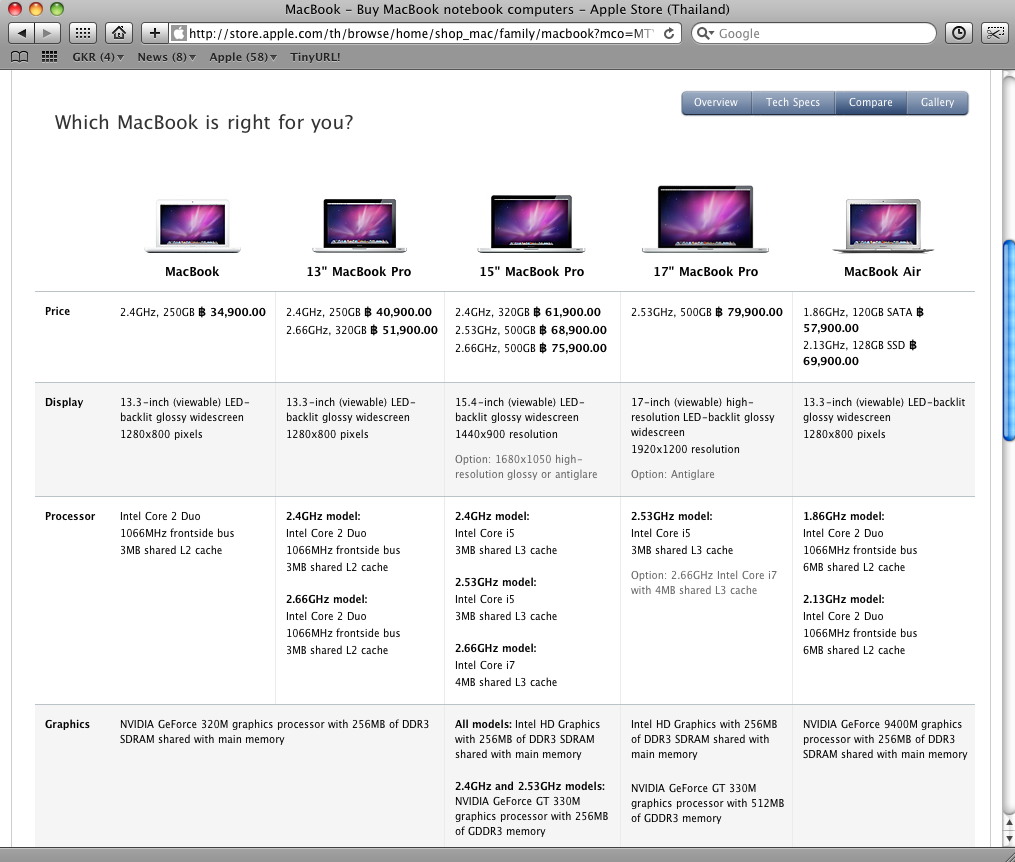Screen dimensions: 1015x862
Task: Click the 15" MacBook Pro product image
Action: (x=531, y=223)
